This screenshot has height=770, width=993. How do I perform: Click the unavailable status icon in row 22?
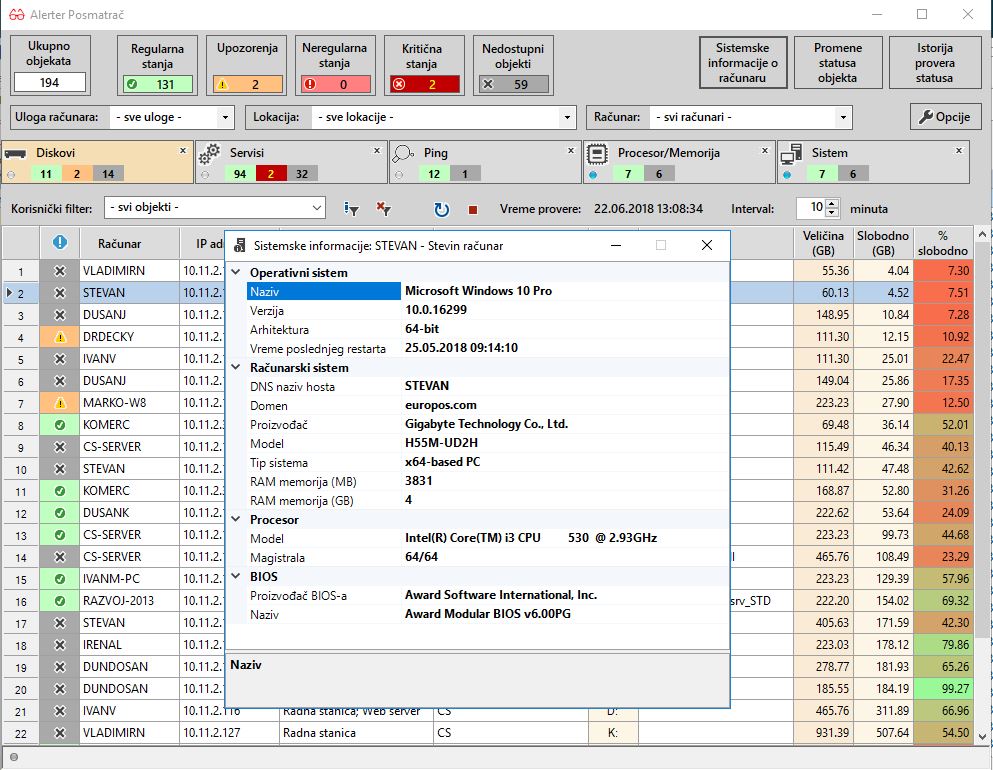60,733
